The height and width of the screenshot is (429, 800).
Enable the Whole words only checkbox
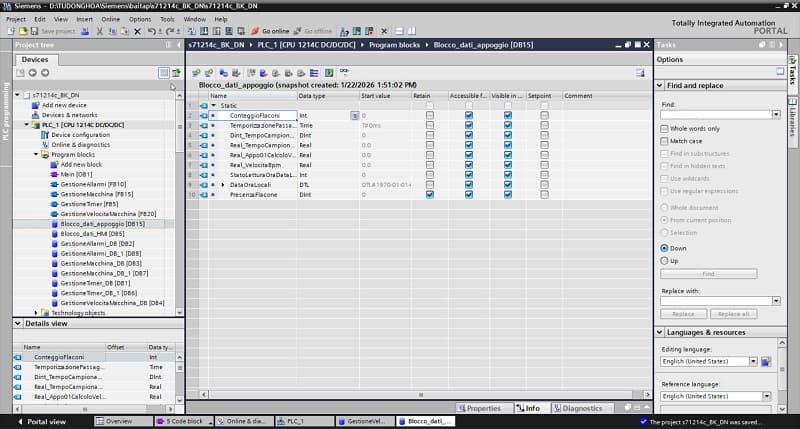pos(665,128)
